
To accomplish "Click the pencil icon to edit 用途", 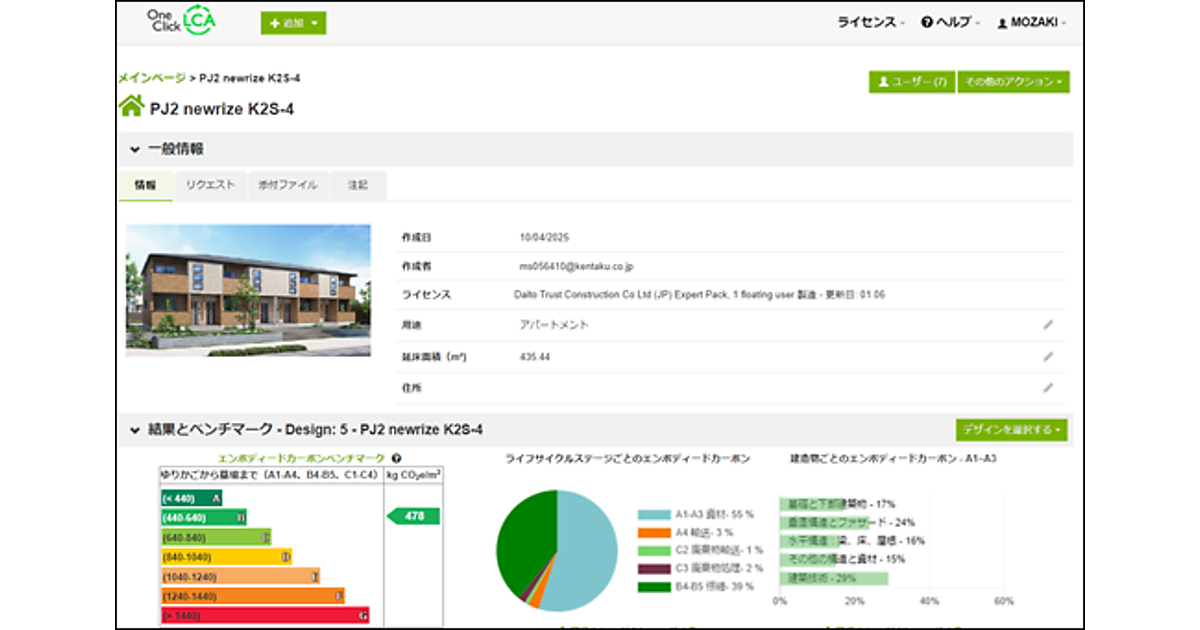I will coord(1048,325).
